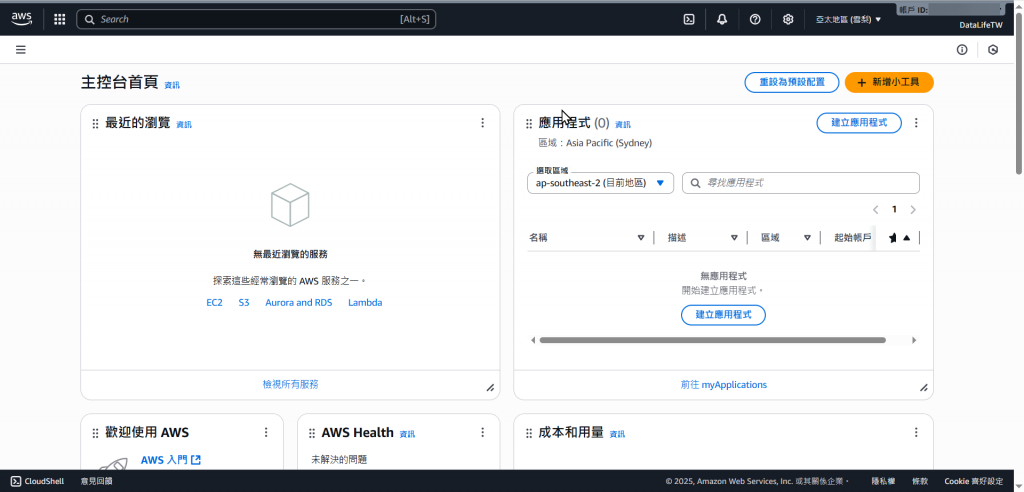Open the EC2 service link
The image size is (1024, 492).
(x=214, y=303)
